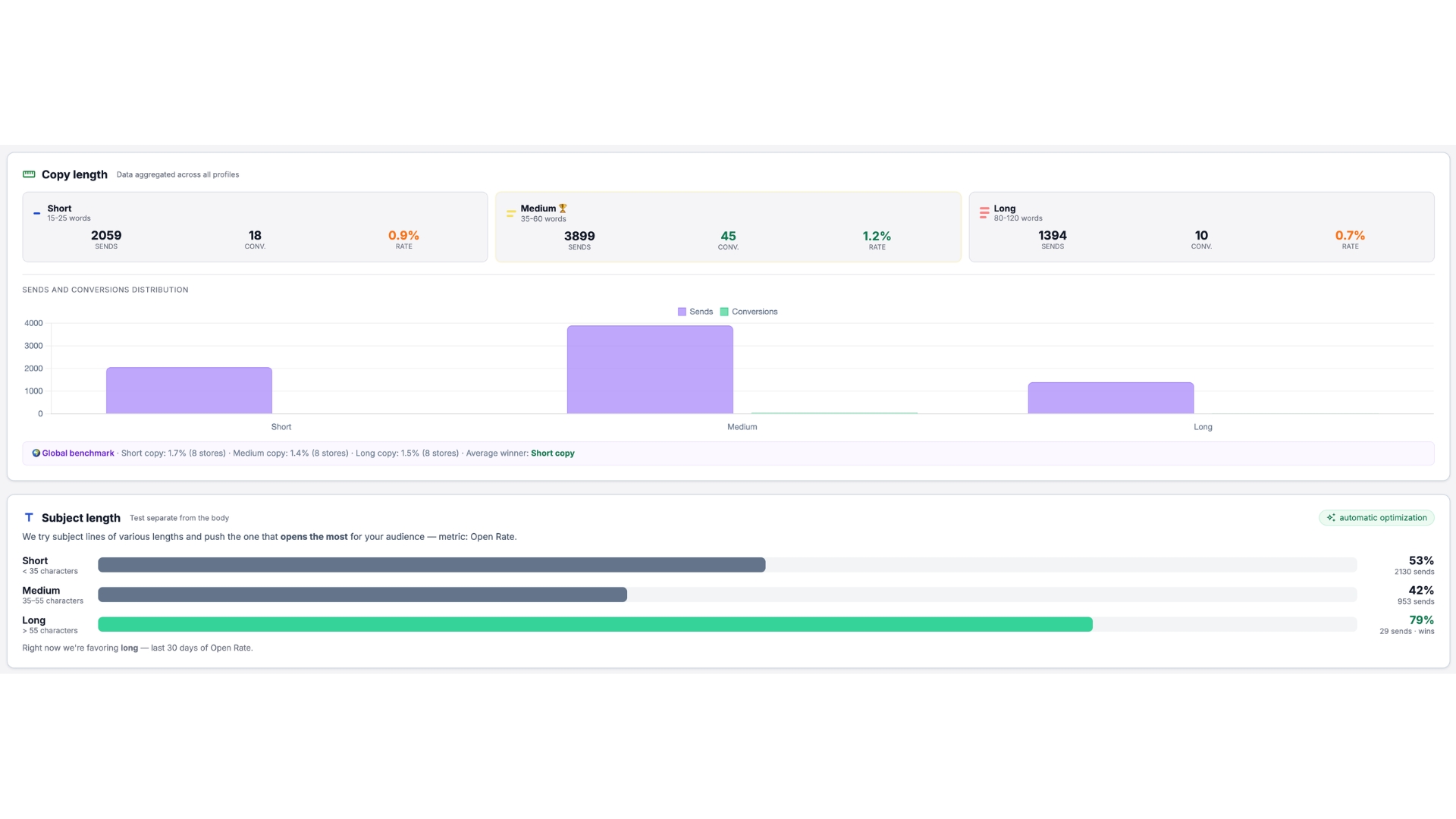Image resolution: width=1456 pixels, height=819 pixels.
Task: Click the "45" conversions value
Action: (728, 237)
